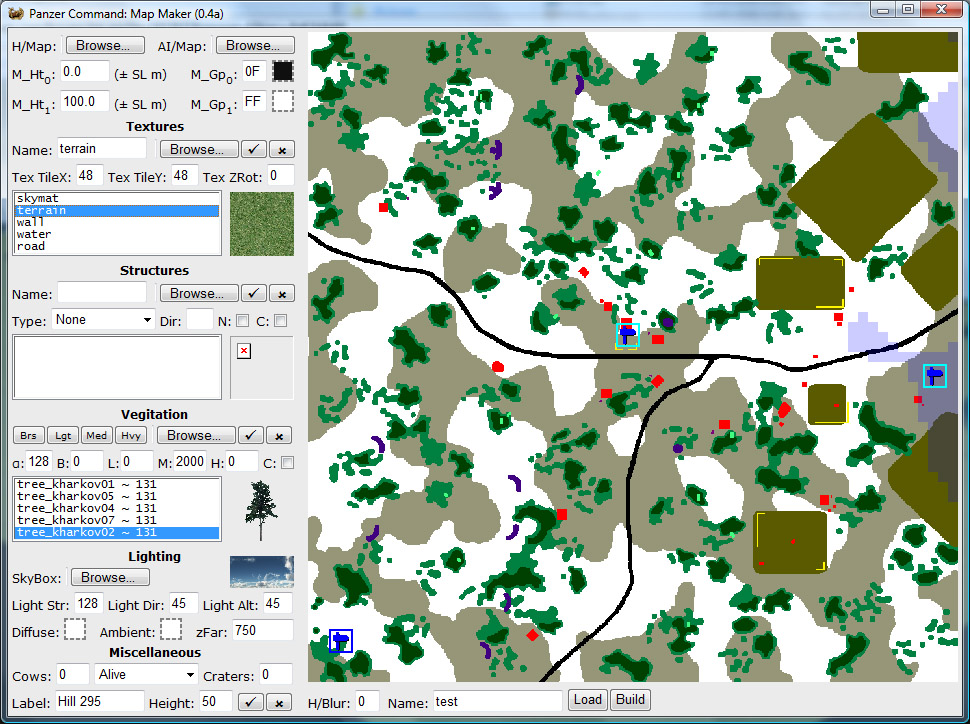Select signpost marker in blue box bottom-left

tap(340, 640)
